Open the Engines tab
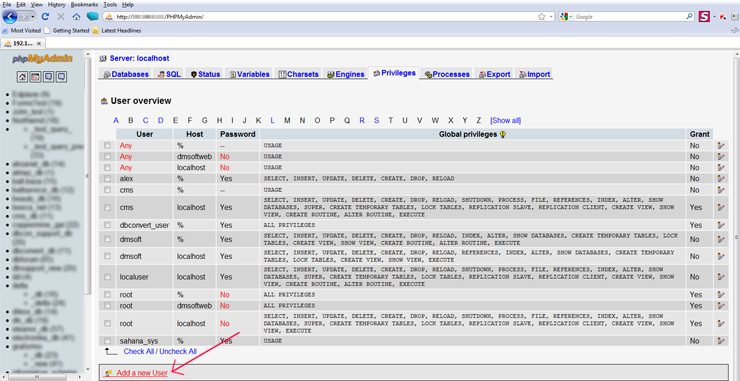This screenshot has height=381, width=740. click(x=345, y=74)
